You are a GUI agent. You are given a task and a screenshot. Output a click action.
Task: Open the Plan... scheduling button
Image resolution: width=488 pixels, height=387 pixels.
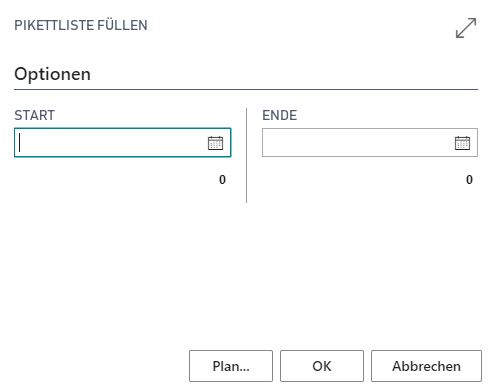tap(231, 366)
